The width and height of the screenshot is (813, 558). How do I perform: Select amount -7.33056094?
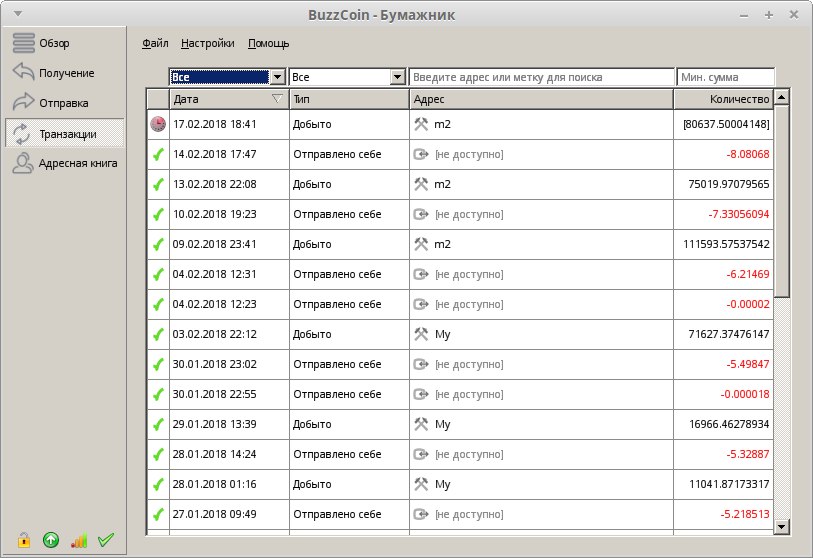coord(739,214)
